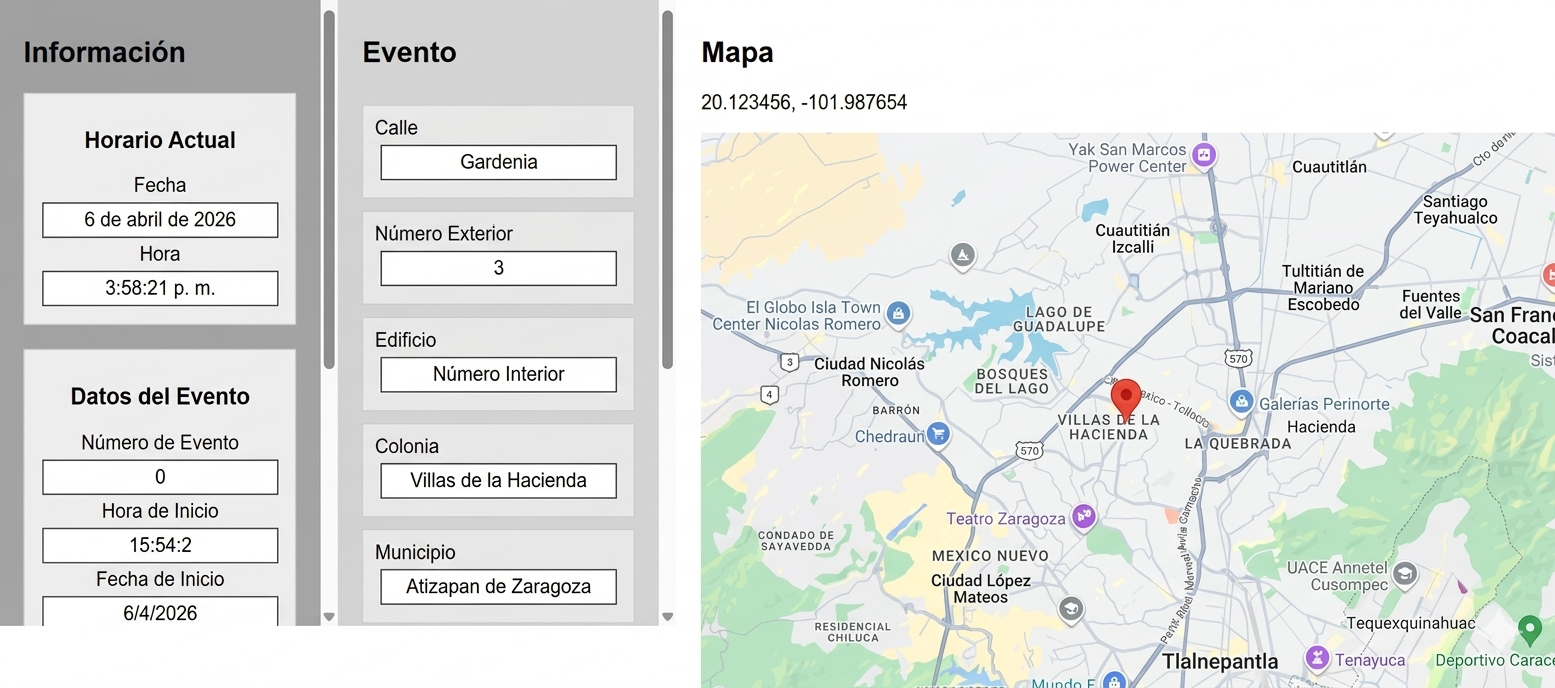Select the Colonia field Villas de la Hacienda
The height and width of the screenshot is (688, 1555).
[x=497, y=481]
